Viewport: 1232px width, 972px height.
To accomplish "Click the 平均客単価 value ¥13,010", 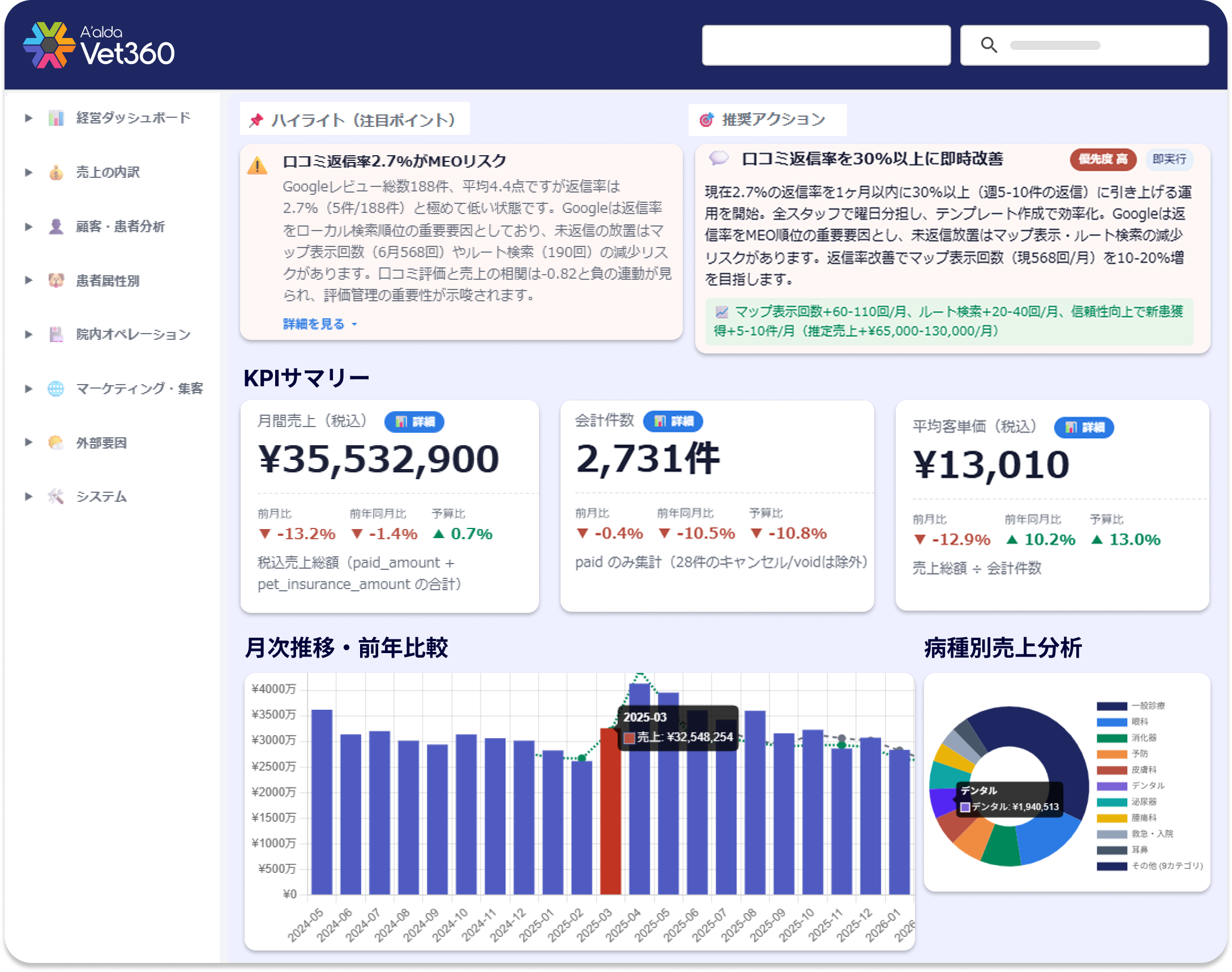I will tap(991, 464).
